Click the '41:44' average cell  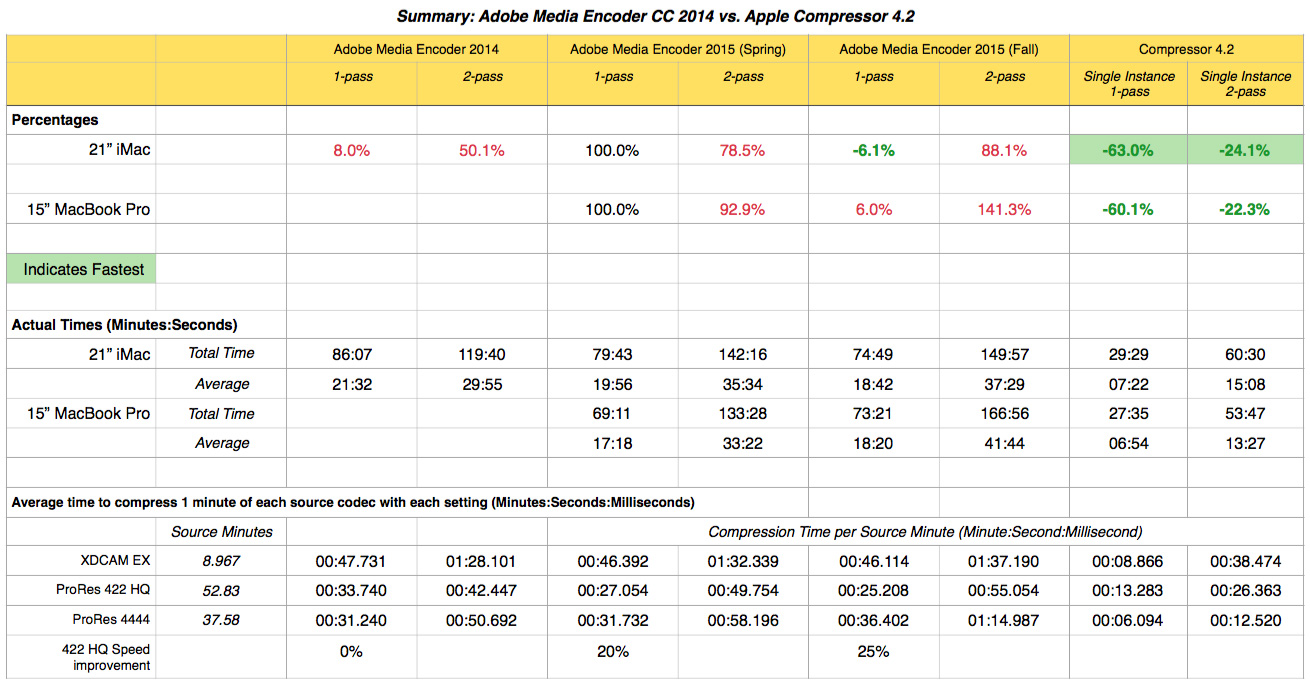(1005, 443)
